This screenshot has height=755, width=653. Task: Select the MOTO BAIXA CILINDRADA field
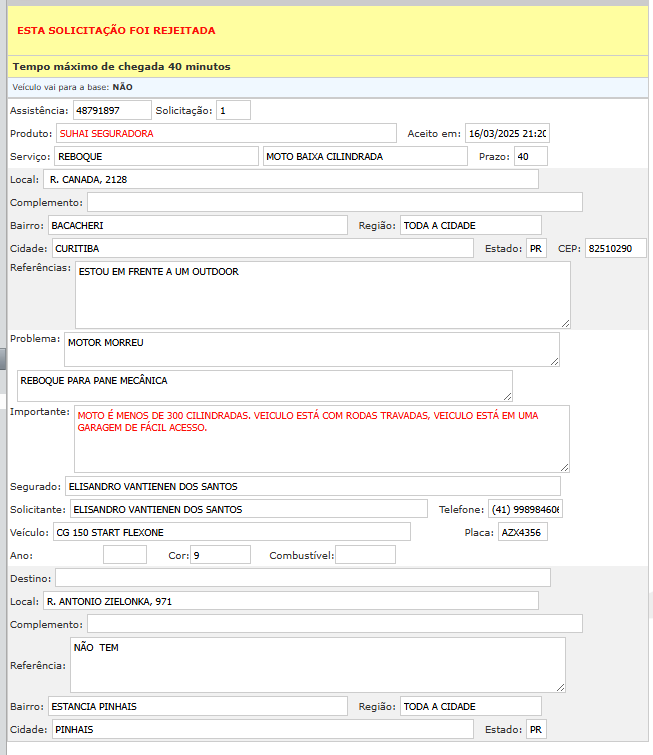(x=365, y=157)
